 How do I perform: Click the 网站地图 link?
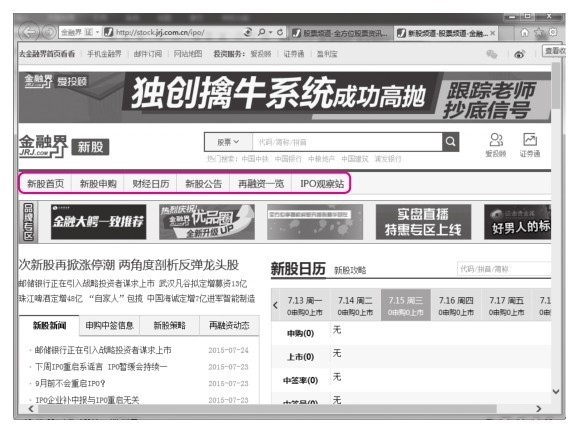(188, 54)
